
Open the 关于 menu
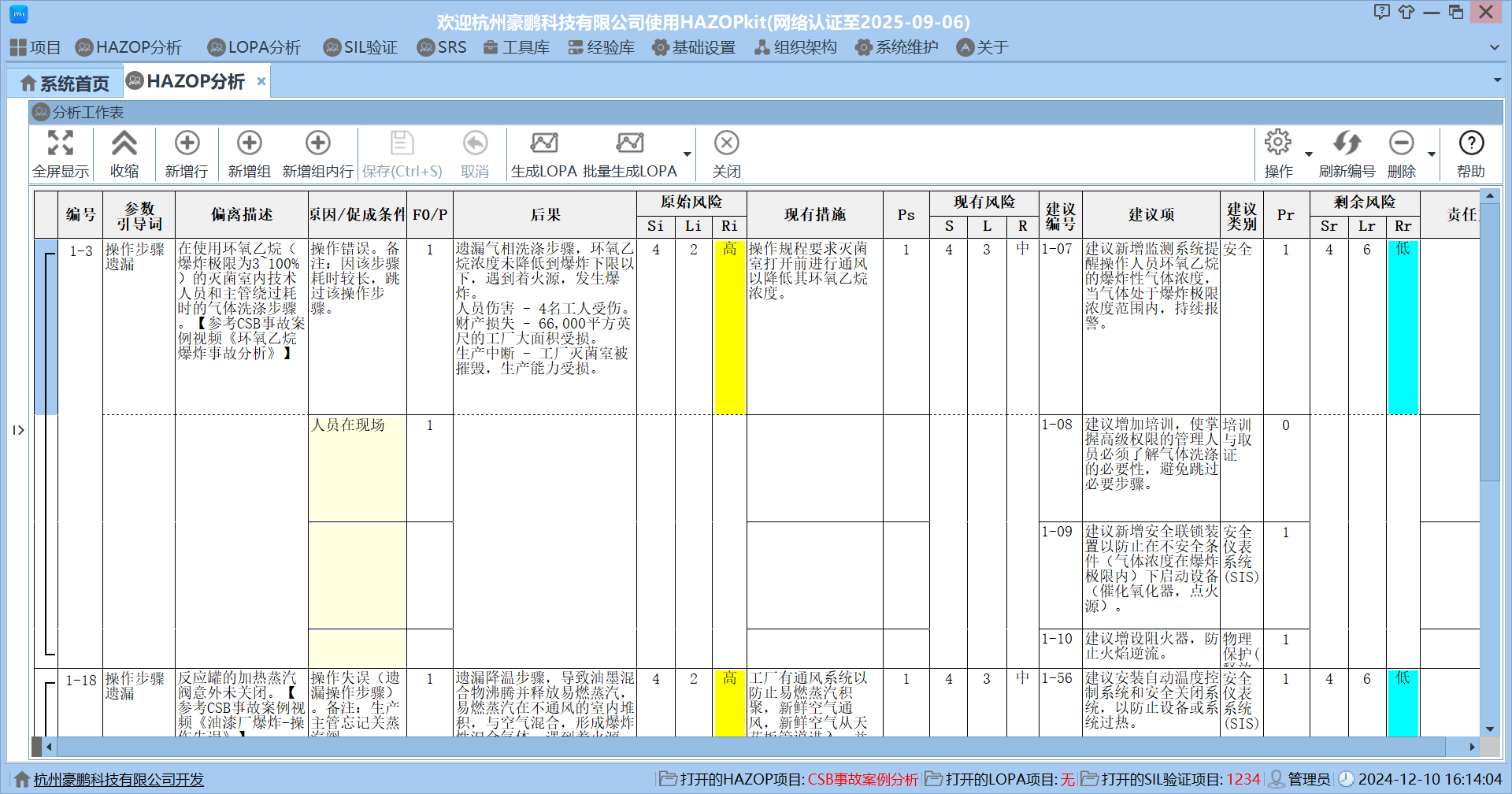982,47
